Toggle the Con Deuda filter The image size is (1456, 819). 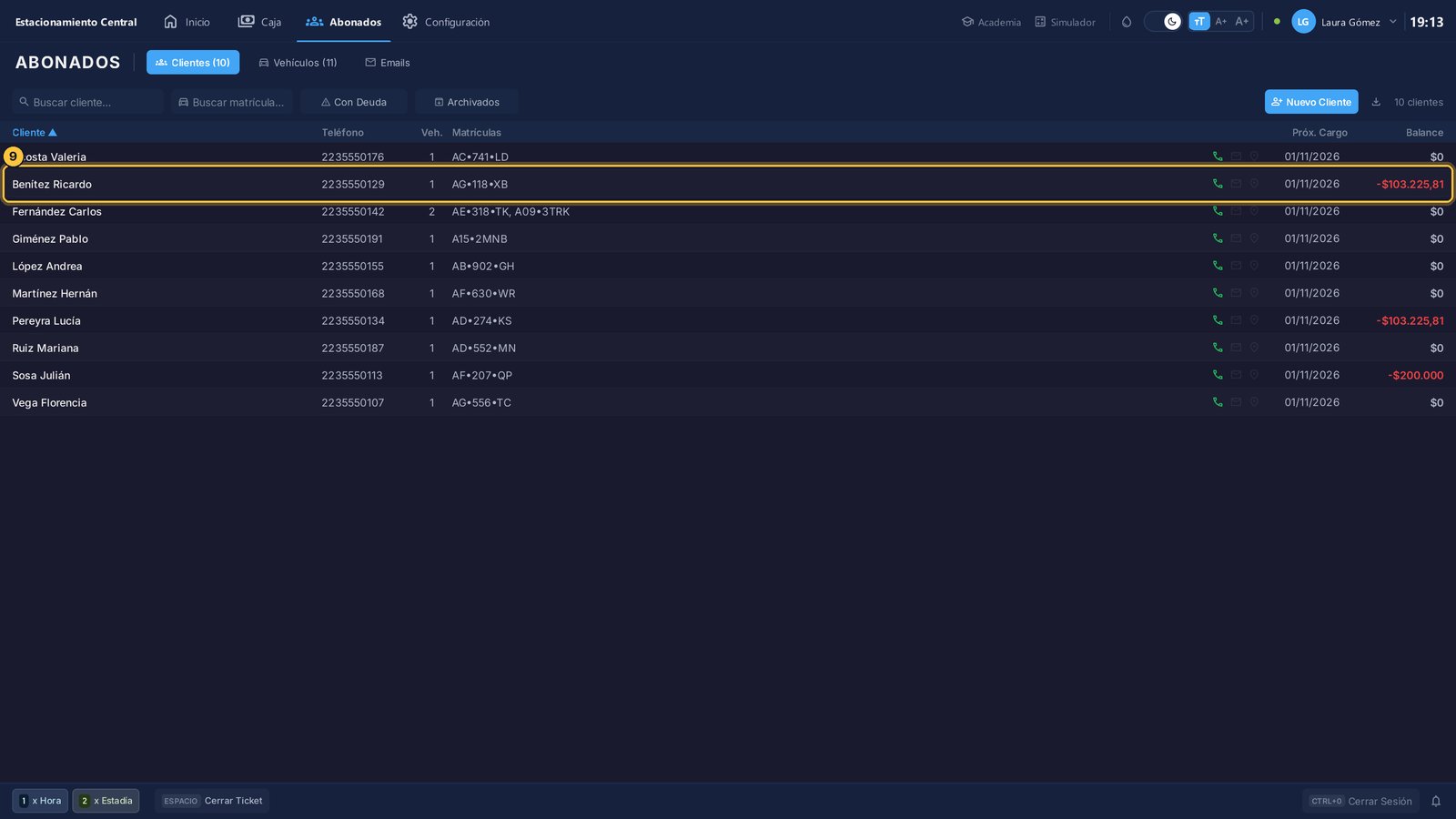click(354, 102)
